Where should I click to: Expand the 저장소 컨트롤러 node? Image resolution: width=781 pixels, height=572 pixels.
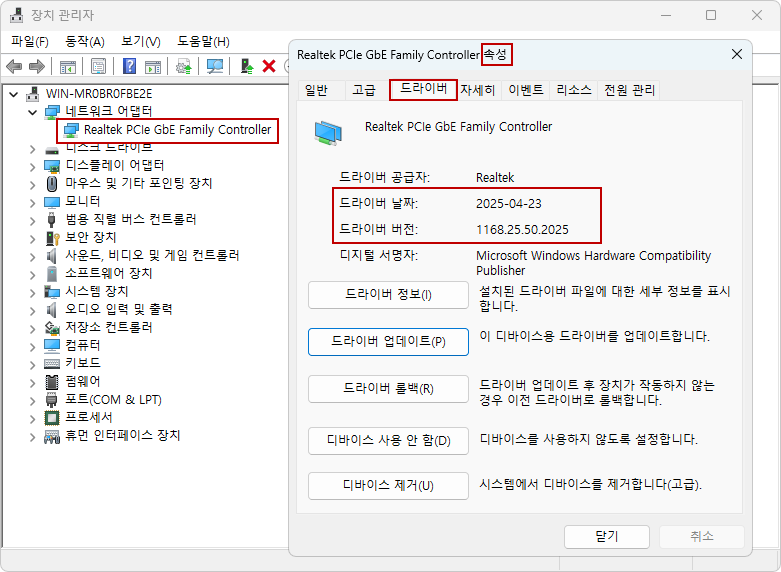[32, 329]
